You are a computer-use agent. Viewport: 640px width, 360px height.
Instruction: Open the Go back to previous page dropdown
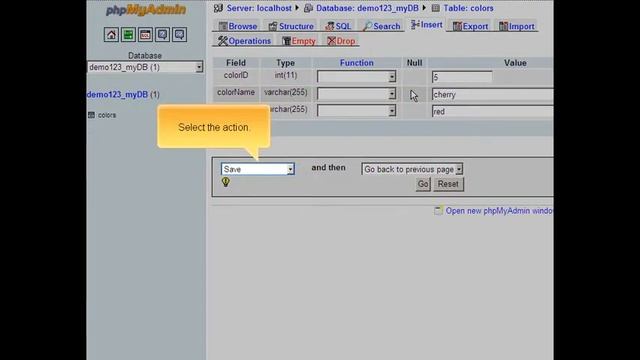point(412,169)
